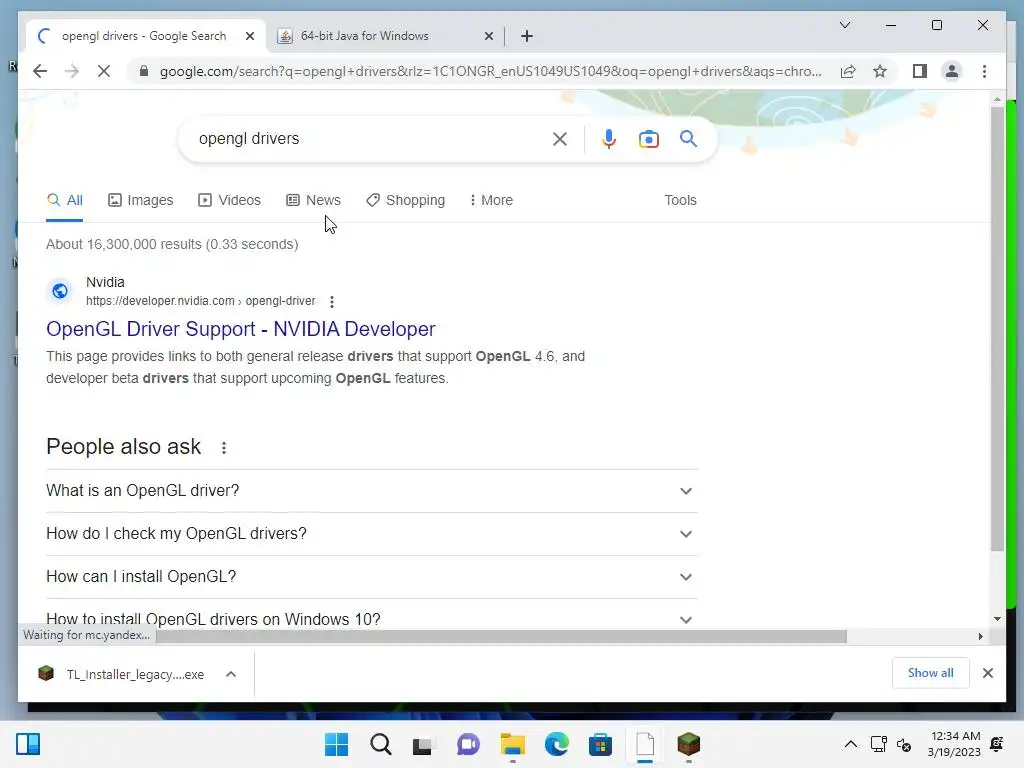Viewport: 1024px width, 768px height.
Task: Search by image with the camera icon
Action: point(648,139)
